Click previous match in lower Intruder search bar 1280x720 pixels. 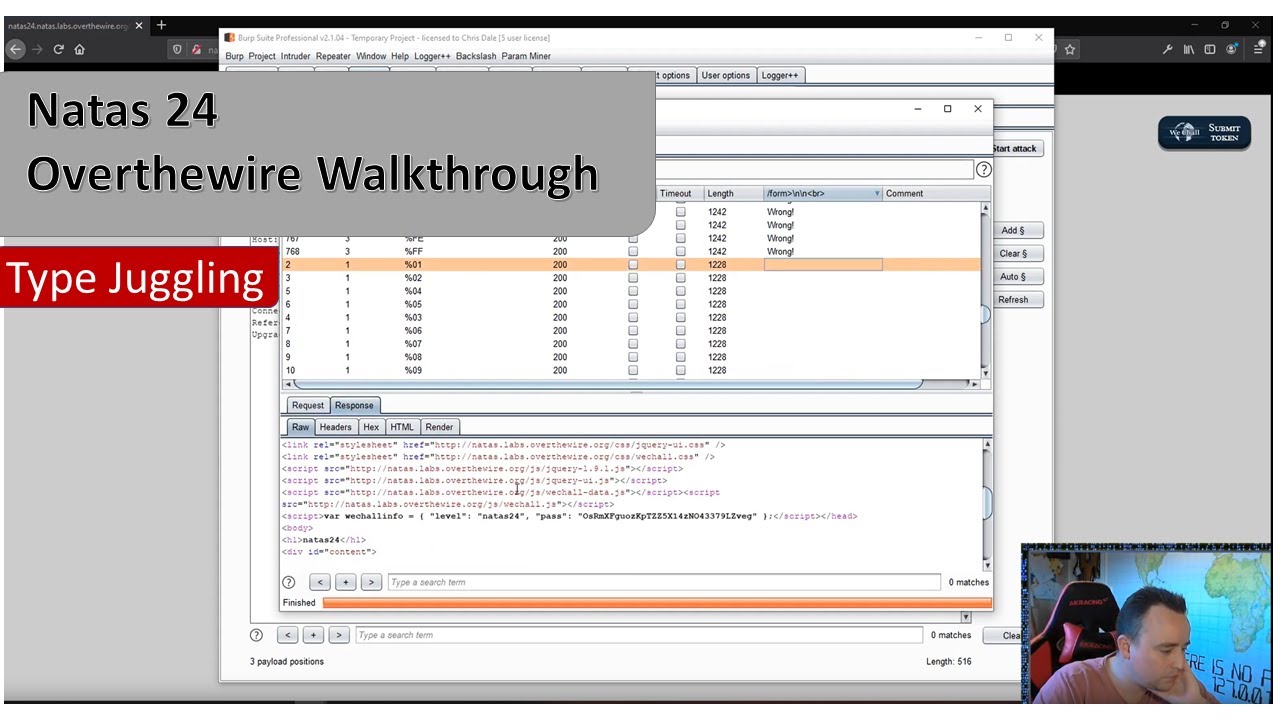(288, 635)
